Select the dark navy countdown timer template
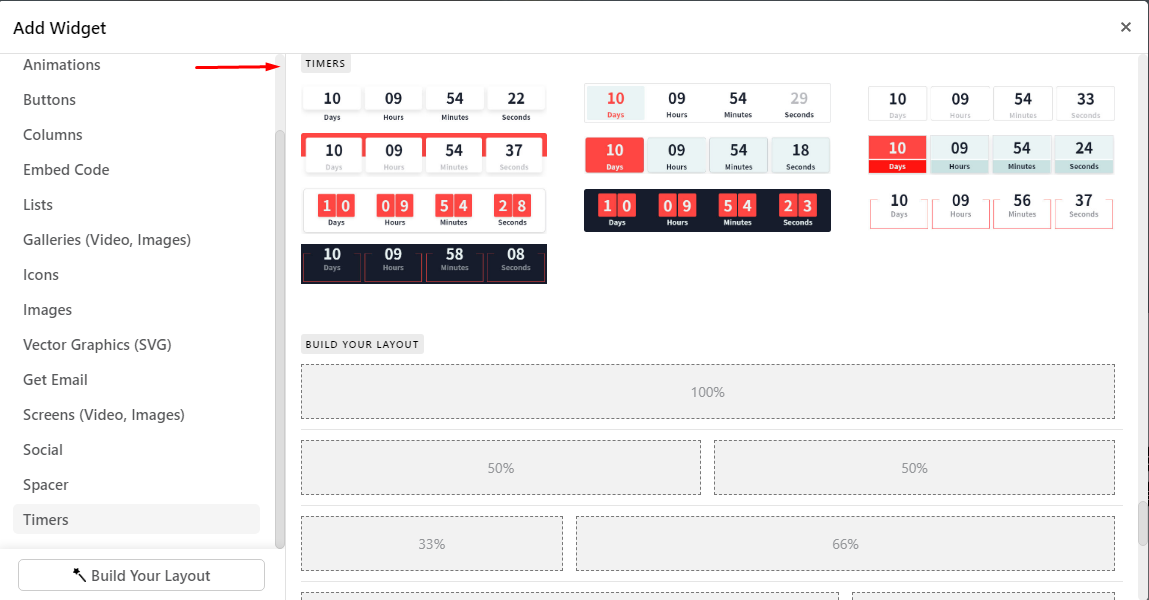This screenshot has width=1149, height=600. pyautogui.click(x=707, y=210)
